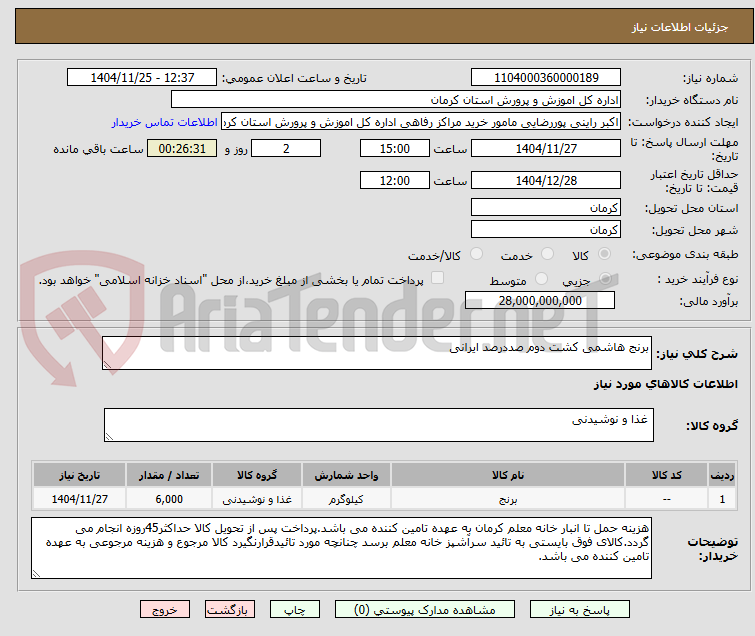Click the resize handle of شرح کلی نیاز box
Screen dimensions: 755x636
click(107, 365)
